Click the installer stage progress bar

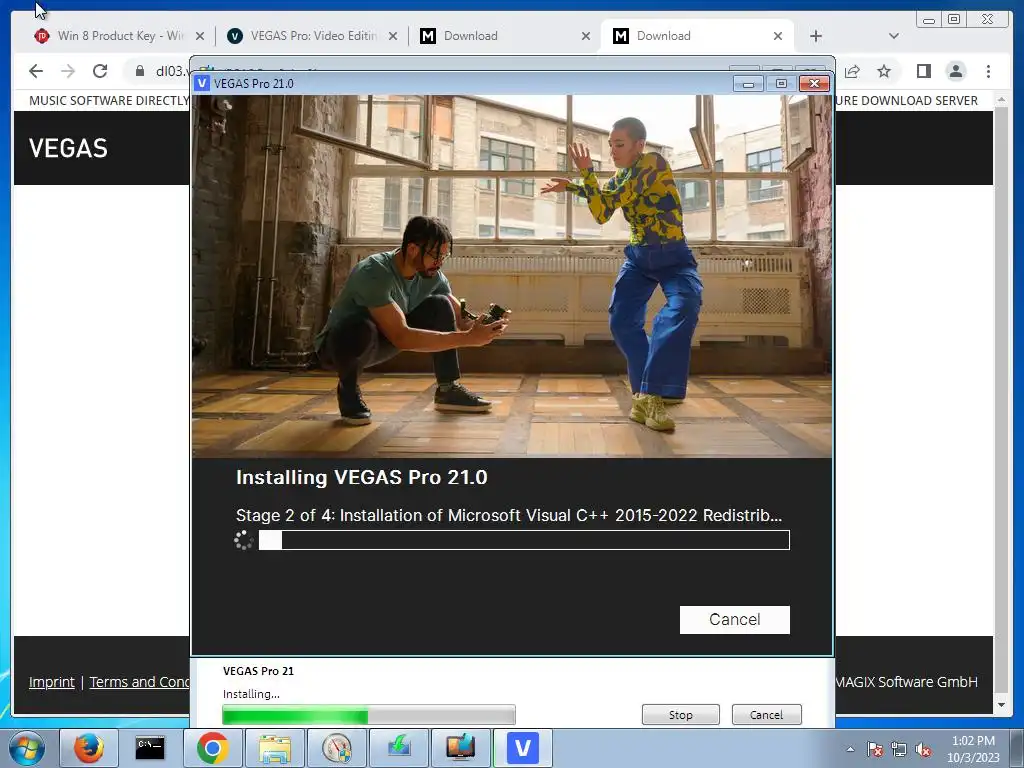pyautogui.click(x=524, y=540)
